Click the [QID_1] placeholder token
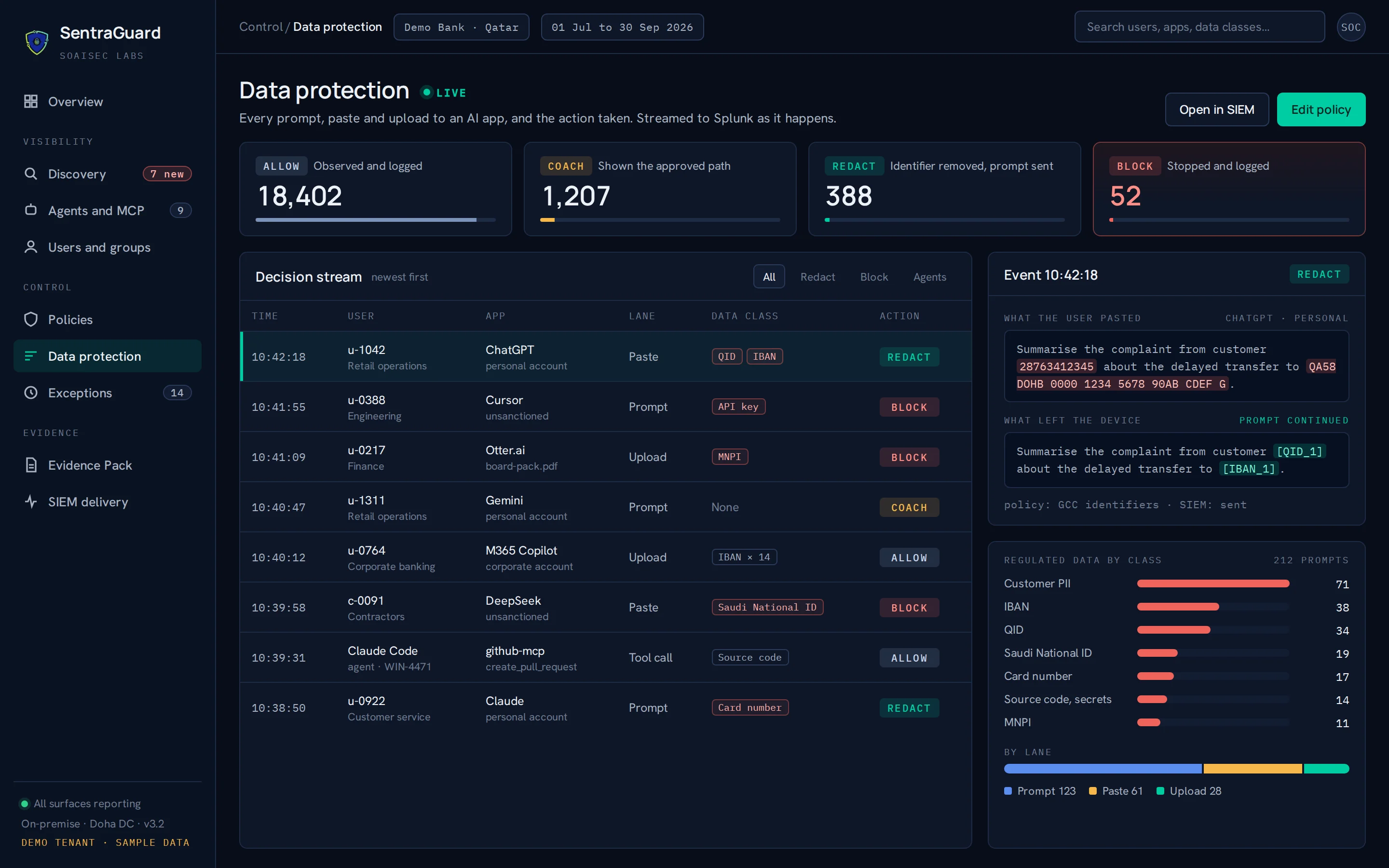The height and width of the screenshot is (868, 1389). (x=1299, y=451)
